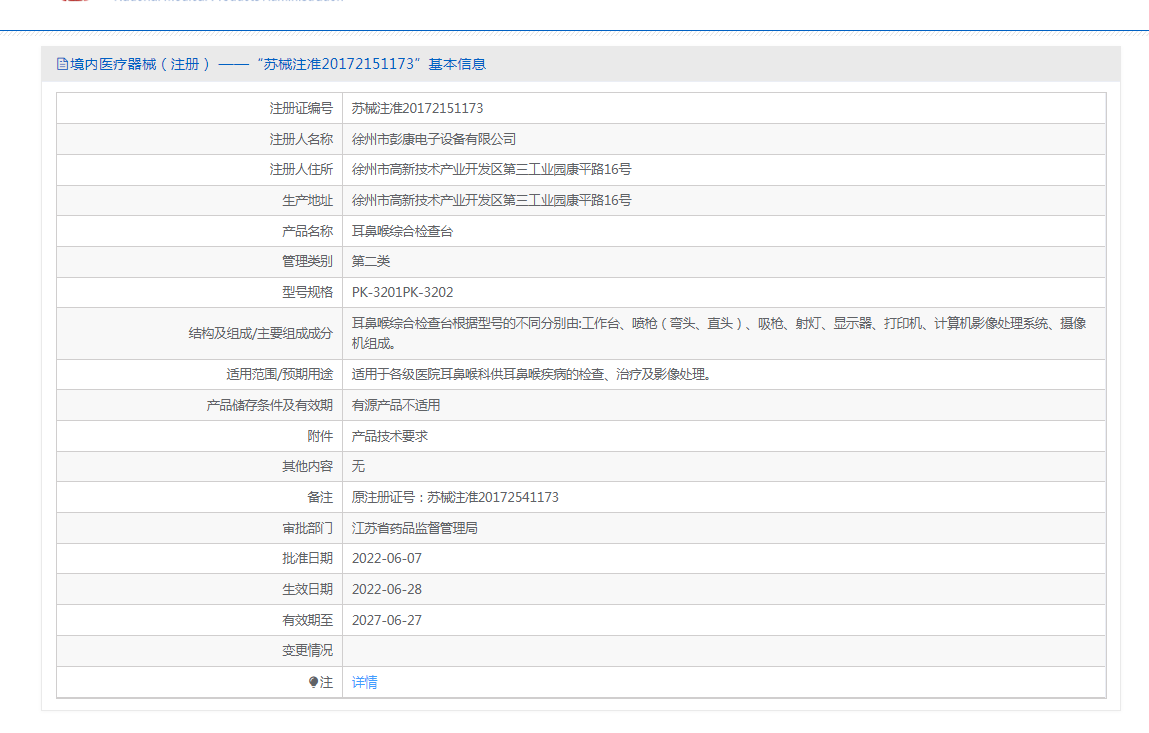Open the 详情 details link
Screen dimensions: 1149x733
(364, 682)
